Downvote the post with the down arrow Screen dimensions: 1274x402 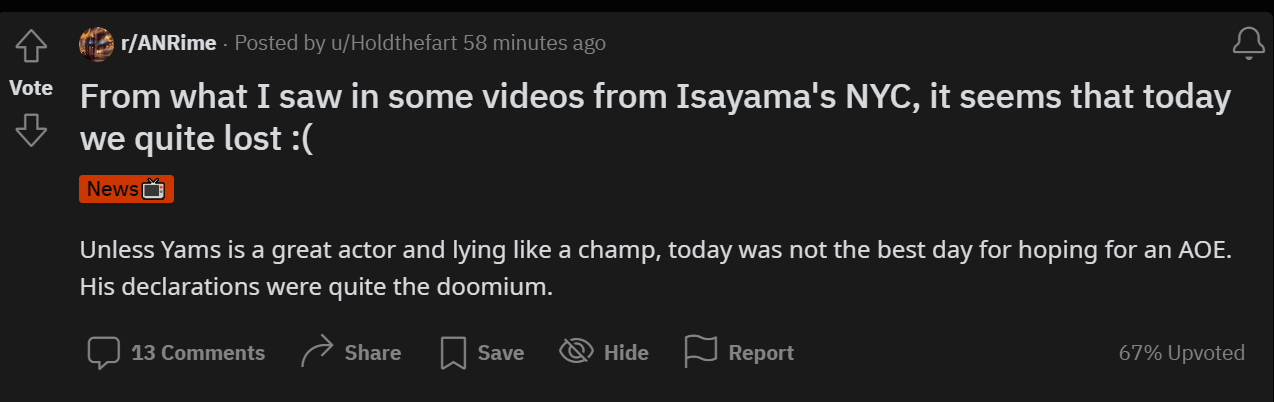(x=32, y=130)
